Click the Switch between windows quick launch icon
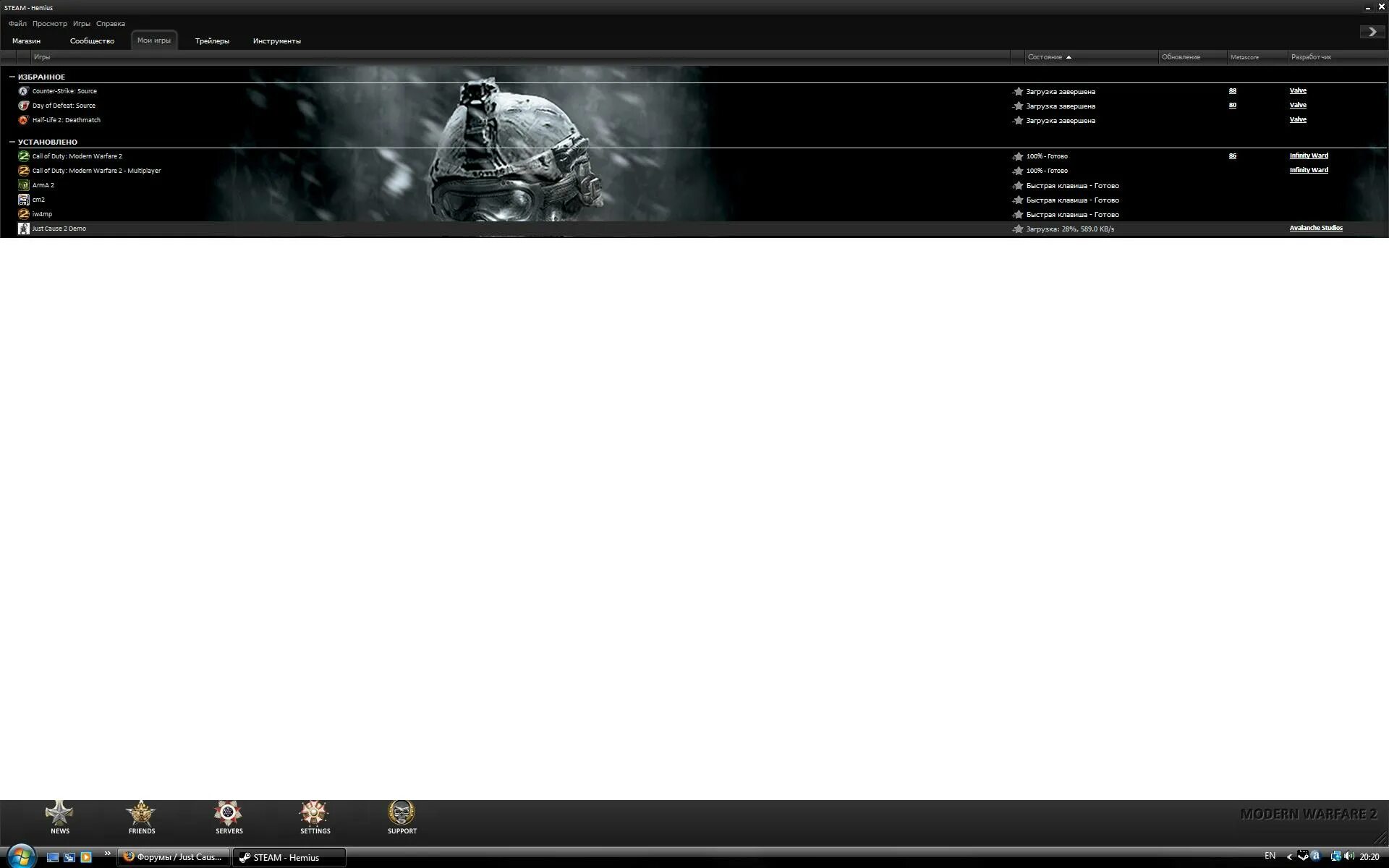The width and height of the screenshot is (1389, 868). click(69, 857)
